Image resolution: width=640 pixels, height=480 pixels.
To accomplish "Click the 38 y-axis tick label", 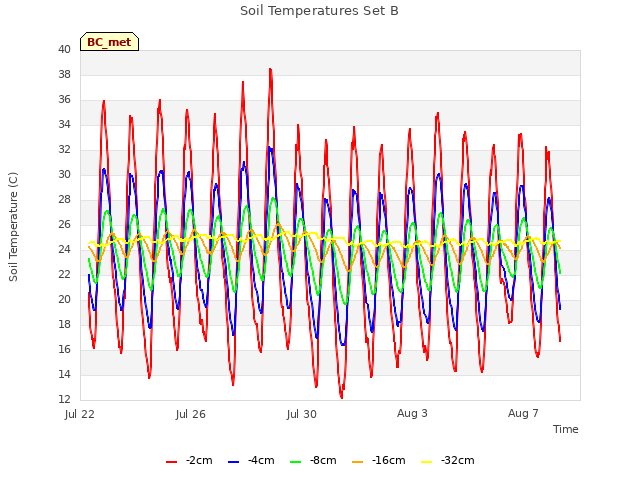I will [64, 74].
